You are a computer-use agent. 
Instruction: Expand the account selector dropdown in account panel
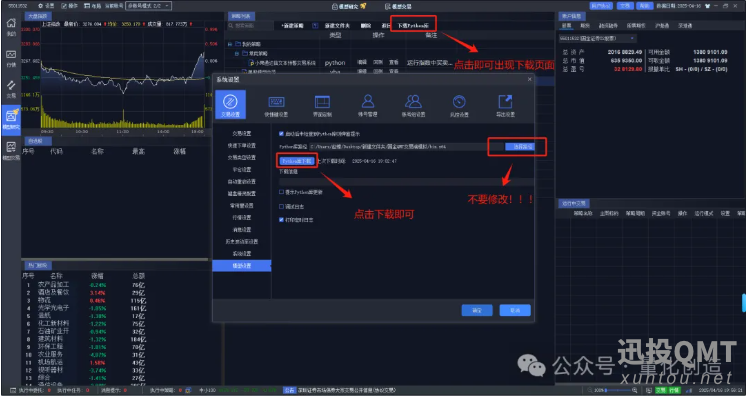(597, 38)
